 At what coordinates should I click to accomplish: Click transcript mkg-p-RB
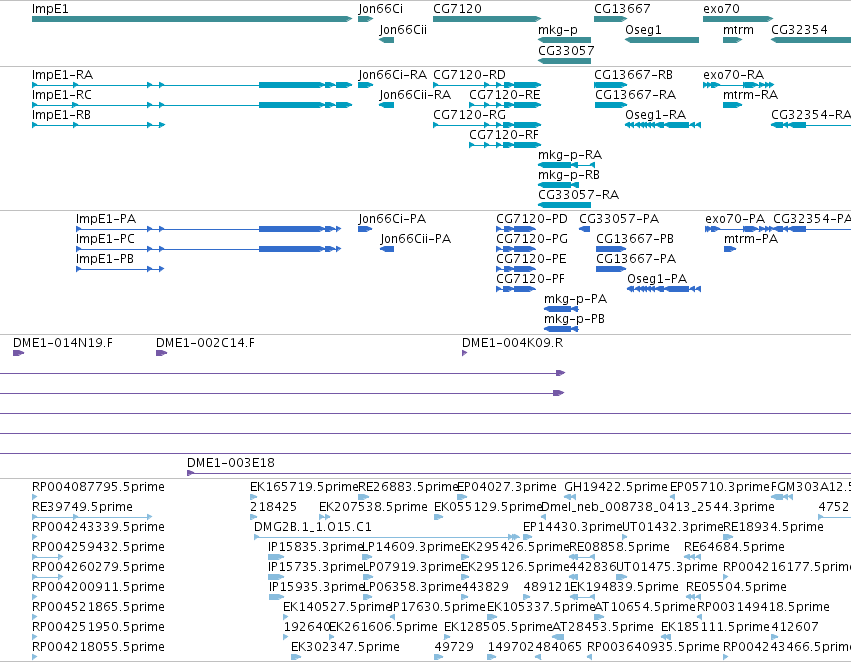tap(558, 185)
